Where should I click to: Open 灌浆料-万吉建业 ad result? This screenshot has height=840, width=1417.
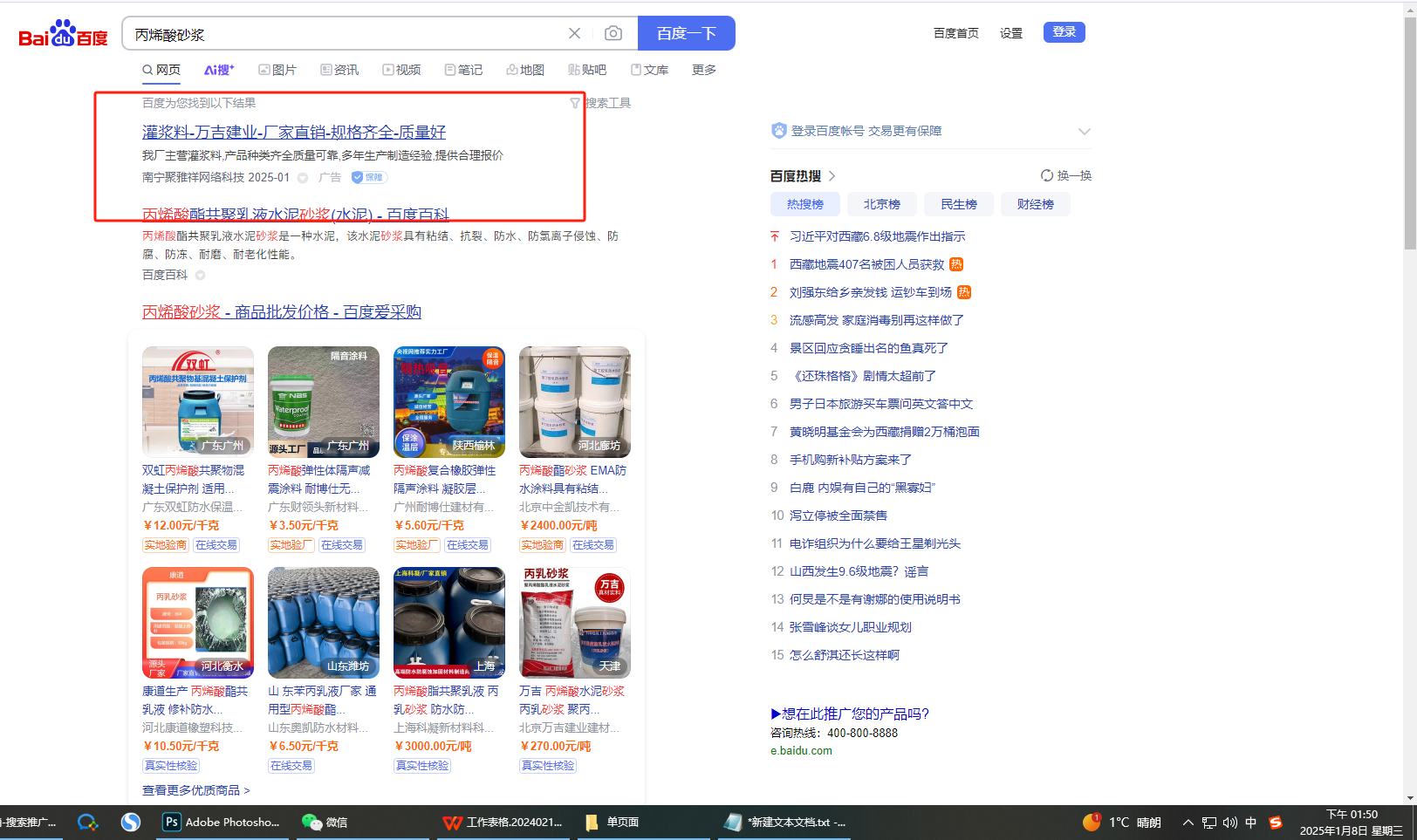[294, 132]
